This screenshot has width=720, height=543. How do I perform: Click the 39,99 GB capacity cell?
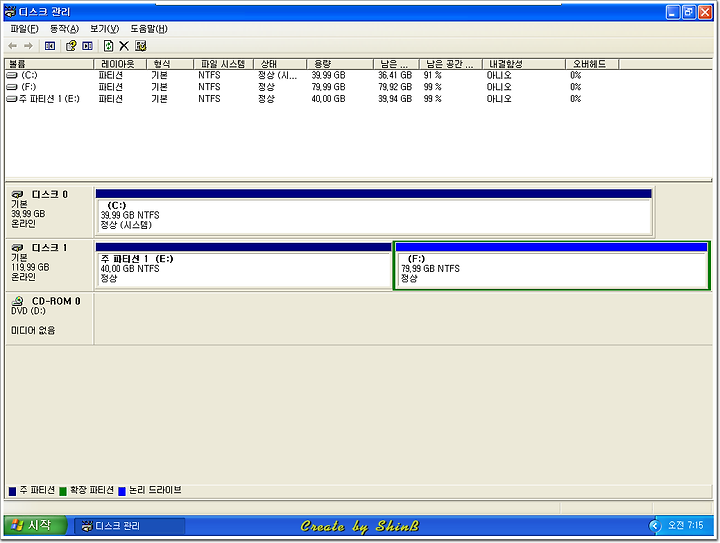(x=328, y=75)
